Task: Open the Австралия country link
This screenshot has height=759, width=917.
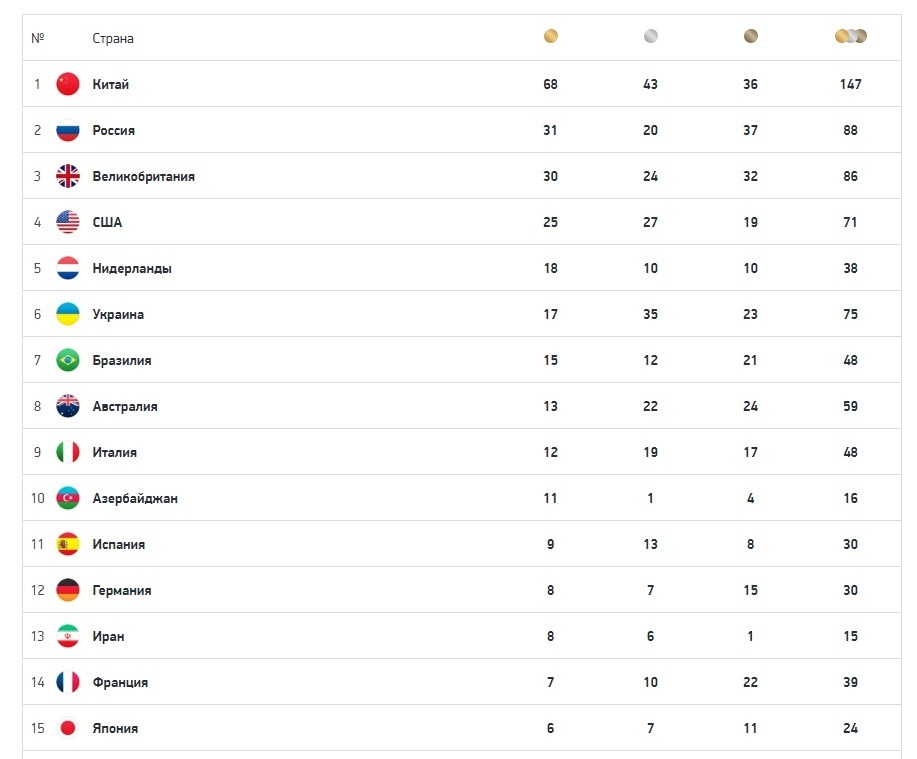Action: pos(125,406)
